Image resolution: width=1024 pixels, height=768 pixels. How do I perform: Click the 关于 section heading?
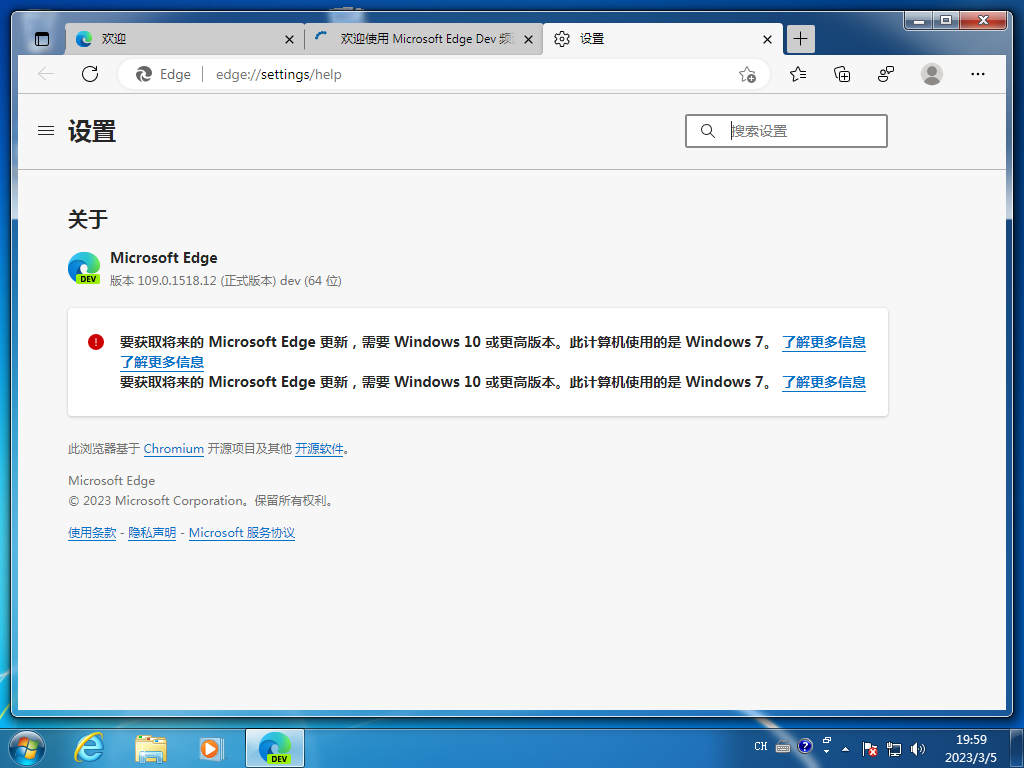[88, 219]
